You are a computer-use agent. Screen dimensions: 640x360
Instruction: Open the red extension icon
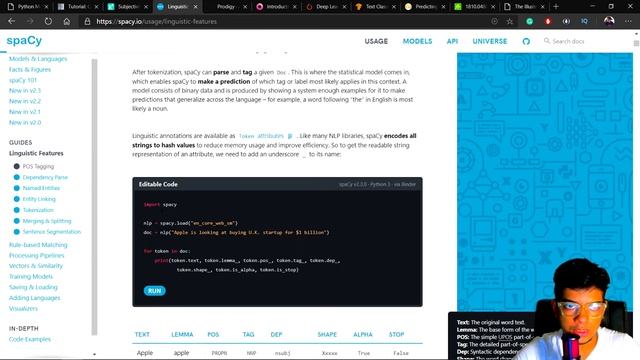(548, 21)
